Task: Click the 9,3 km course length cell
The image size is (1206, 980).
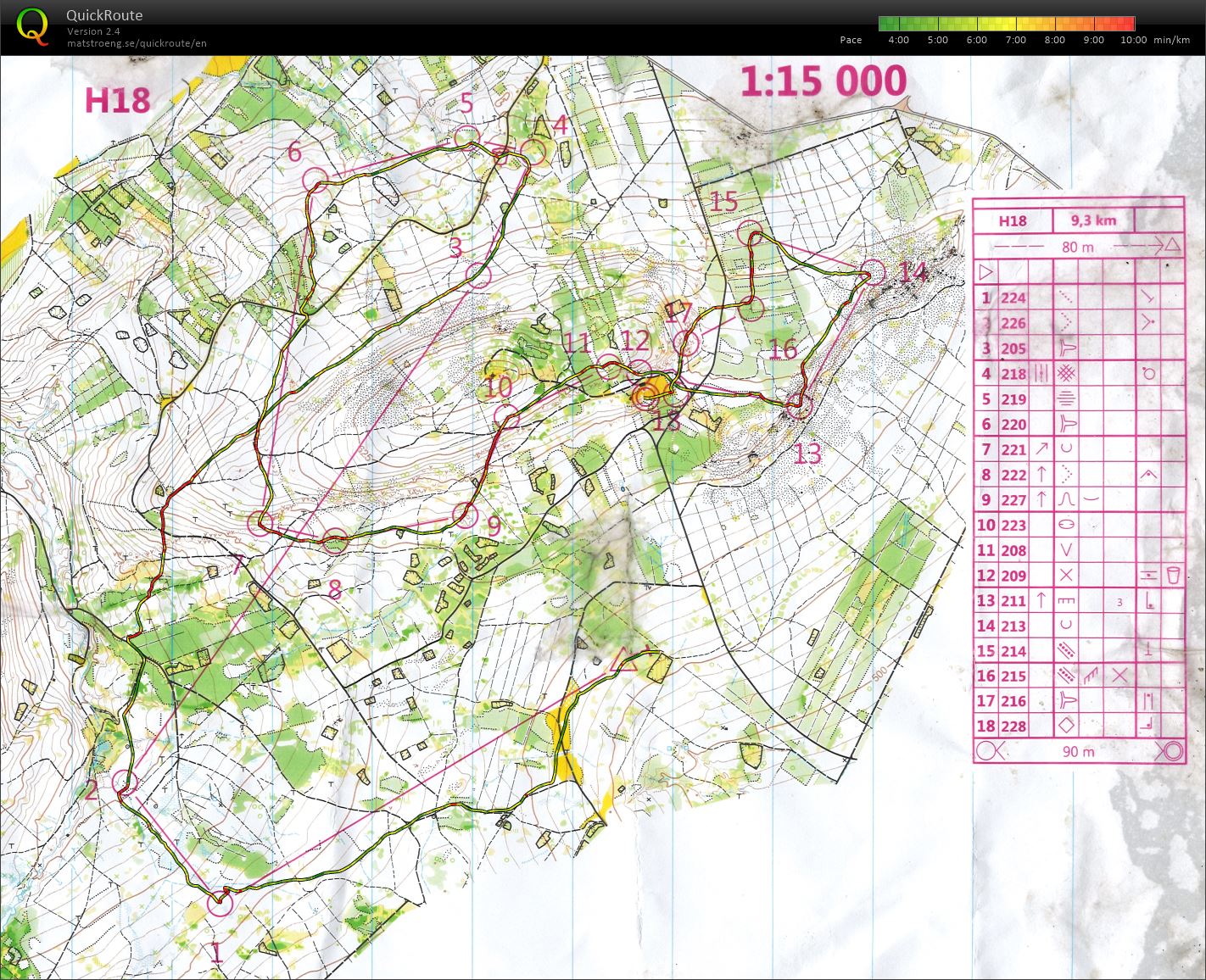Action: coord(1093,220)
